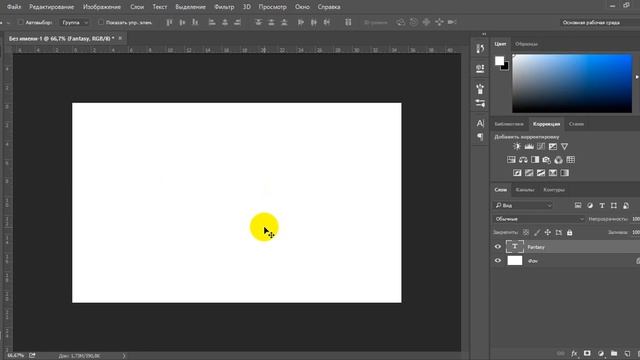The width and height of the screenshot is (640, 360).
Task: Add a Photo Filter adjustment
Action: click(547, 160)
